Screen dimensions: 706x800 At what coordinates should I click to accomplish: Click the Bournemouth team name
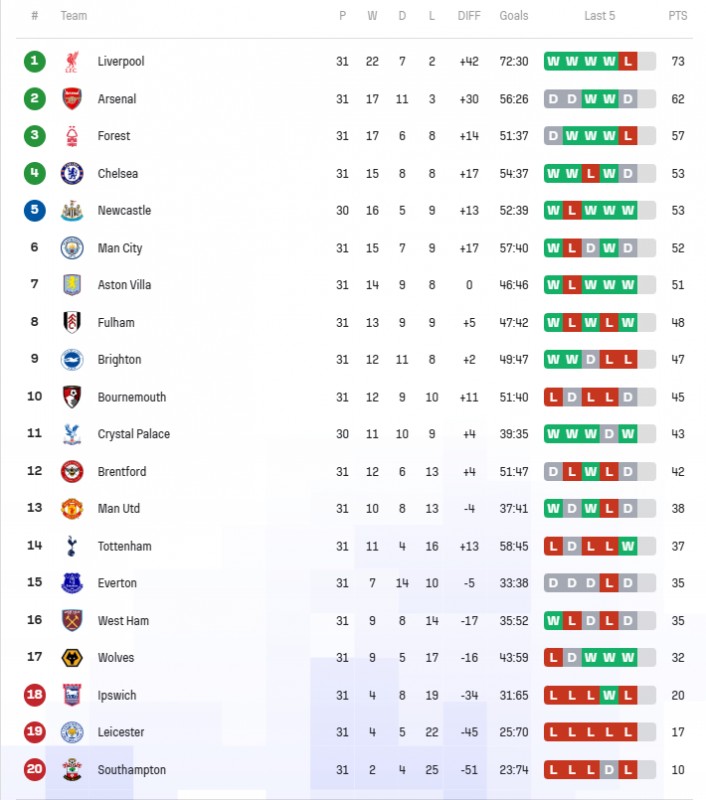coord(132,397)
